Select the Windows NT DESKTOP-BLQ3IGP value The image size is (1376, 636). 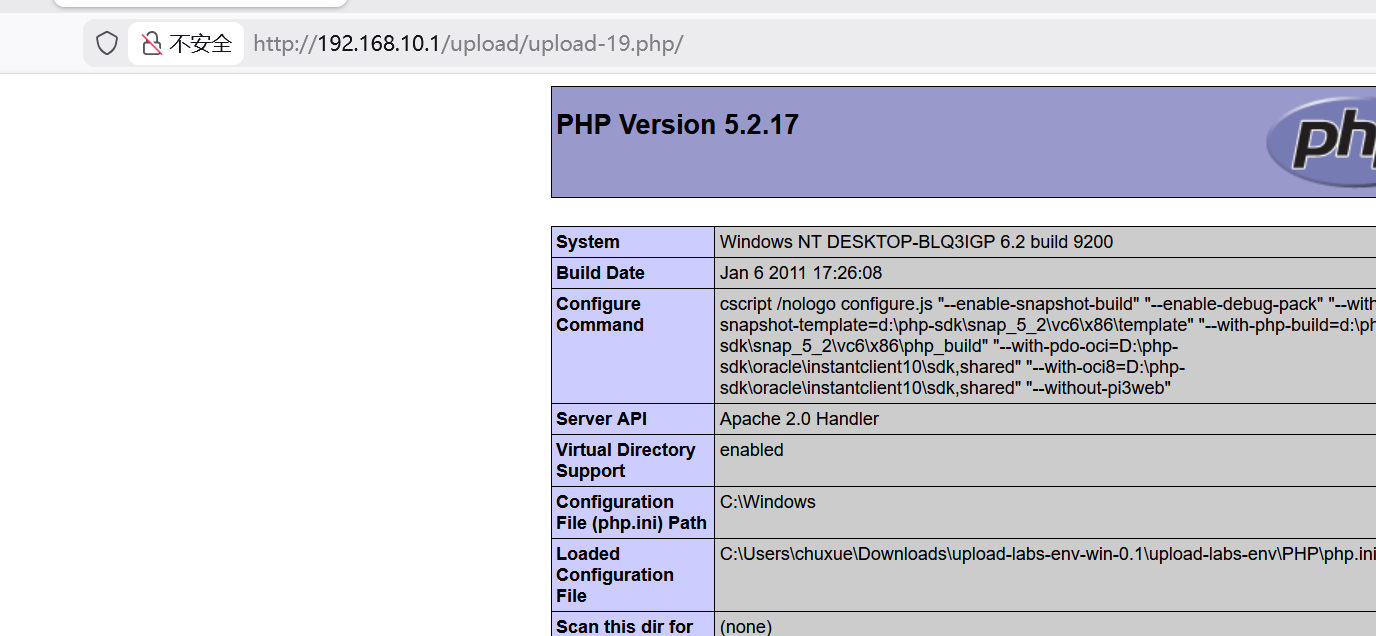(916, 242)
